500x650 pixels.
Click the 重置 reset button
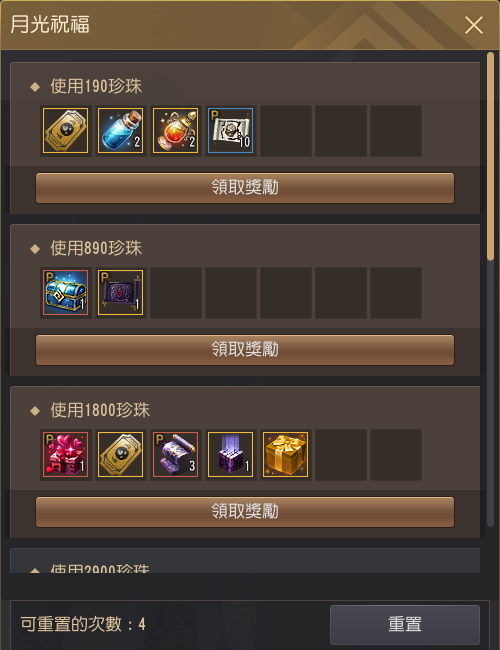click(405, 624)
